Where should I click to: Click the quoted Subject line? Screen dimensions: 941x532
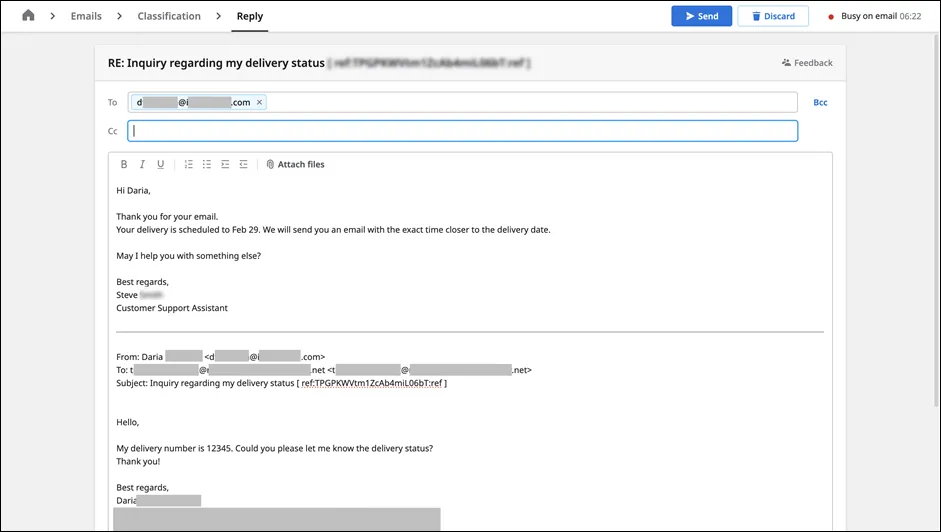tap(281, 383)
